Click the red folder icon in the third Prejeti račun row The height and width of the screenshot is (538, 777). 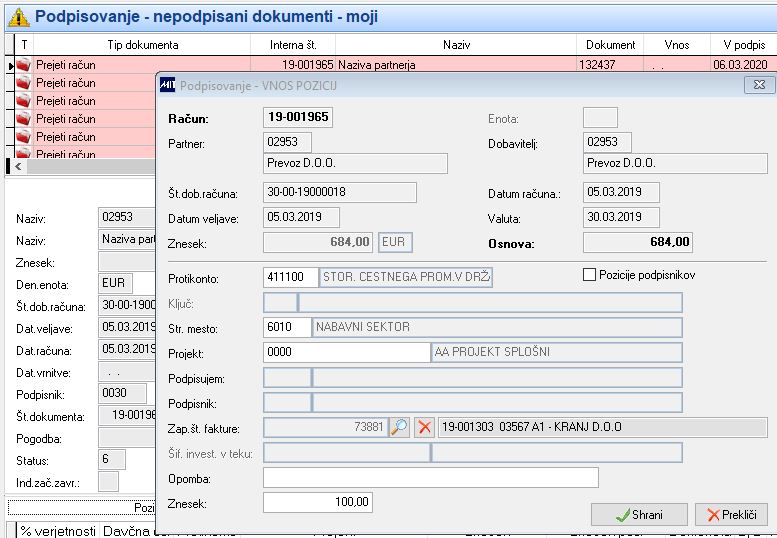[x=23, y=101]
